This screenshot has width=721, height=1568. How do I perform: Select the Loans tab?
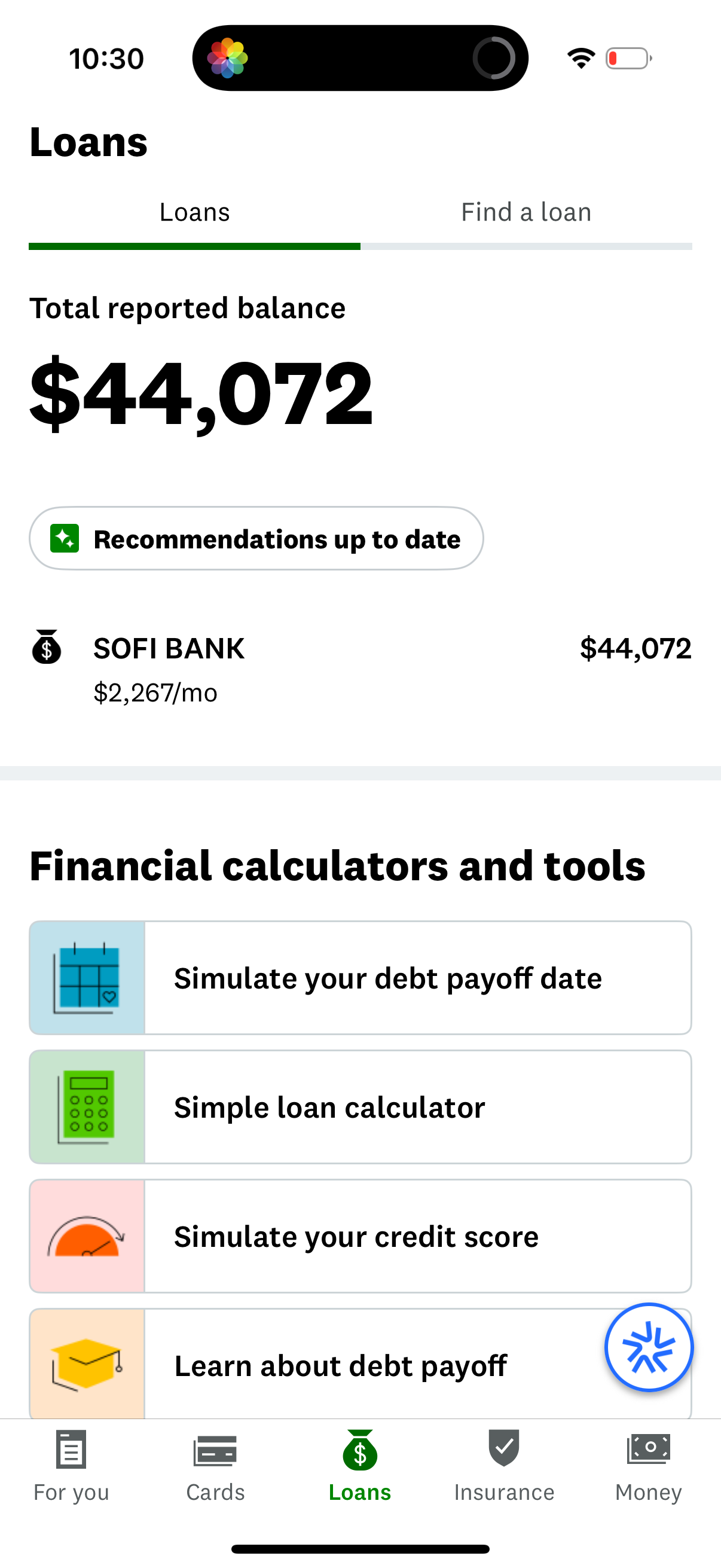point(194,212)
